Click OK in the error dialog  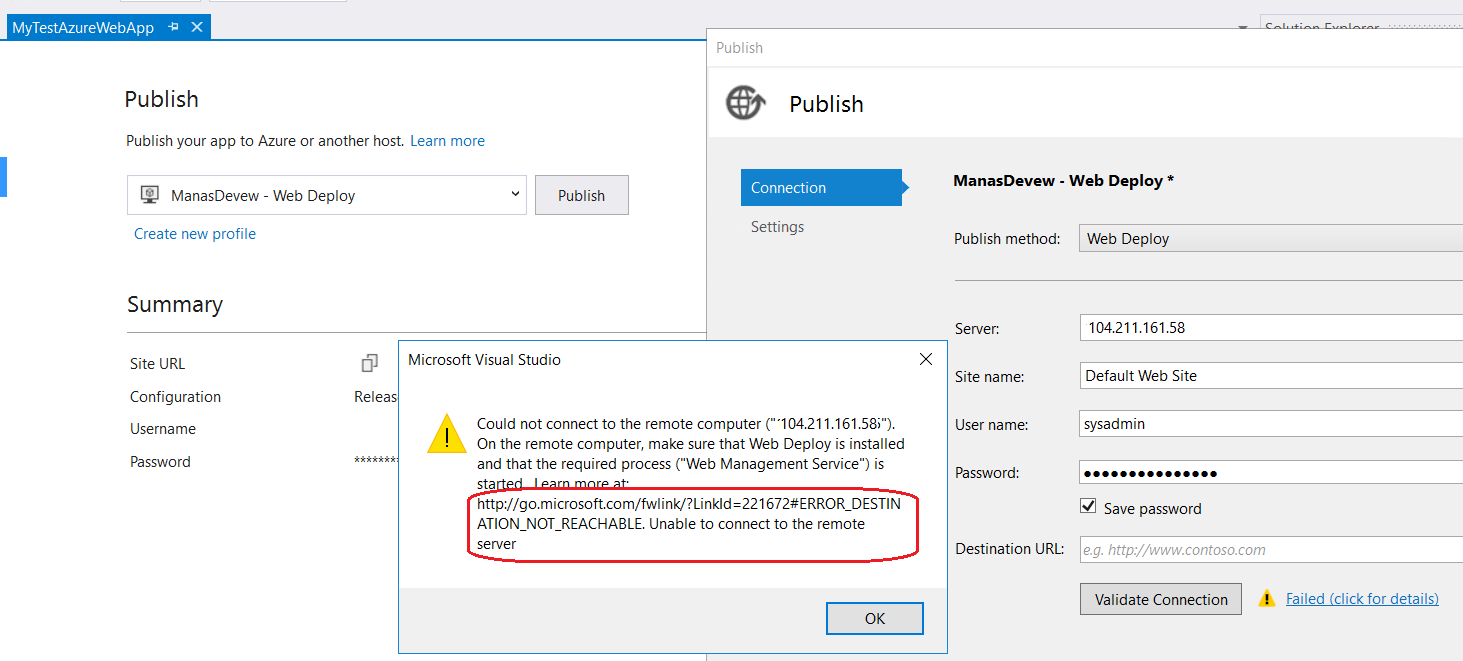click(x=875, y=618)
